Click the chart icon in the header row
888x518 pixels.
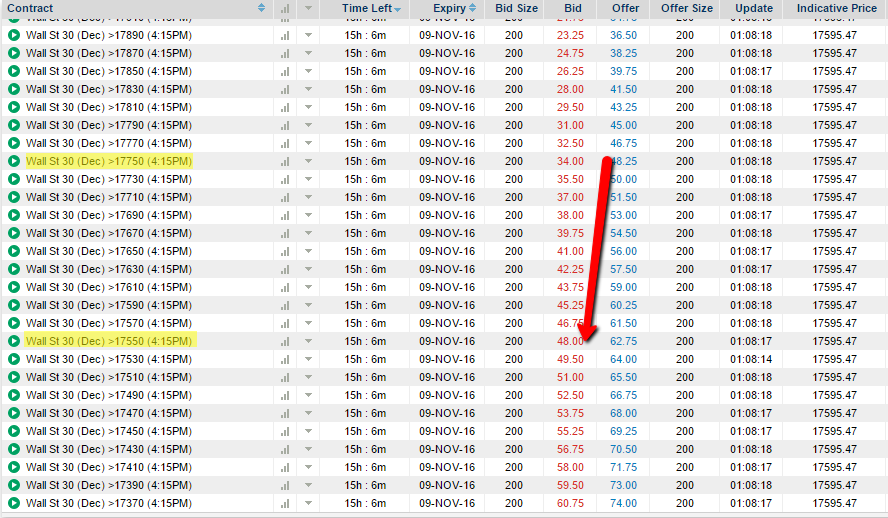[x=285, y=8]
